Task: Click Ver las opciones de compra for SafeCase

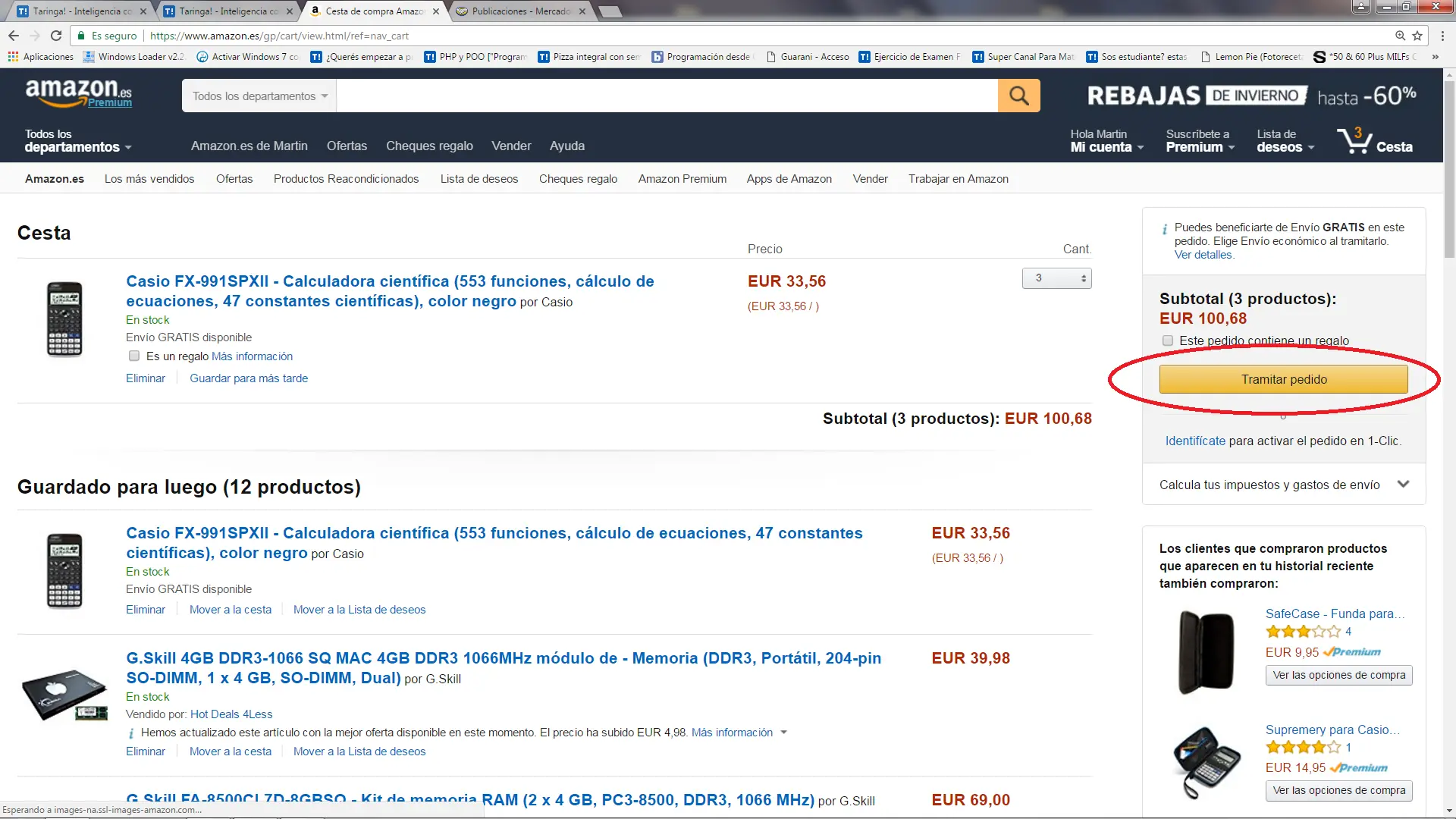Action: pyautogui.click(x=1338, y=675)
